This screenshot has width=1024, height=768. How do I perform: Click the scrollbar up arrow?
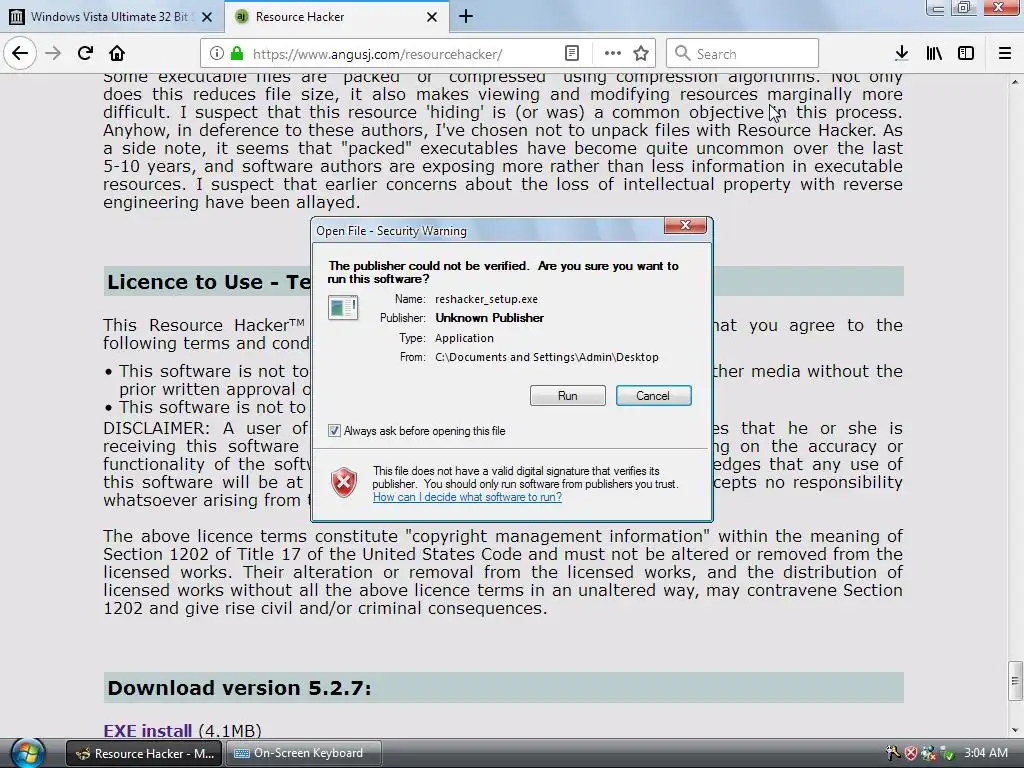click(x=1015, y=82)
